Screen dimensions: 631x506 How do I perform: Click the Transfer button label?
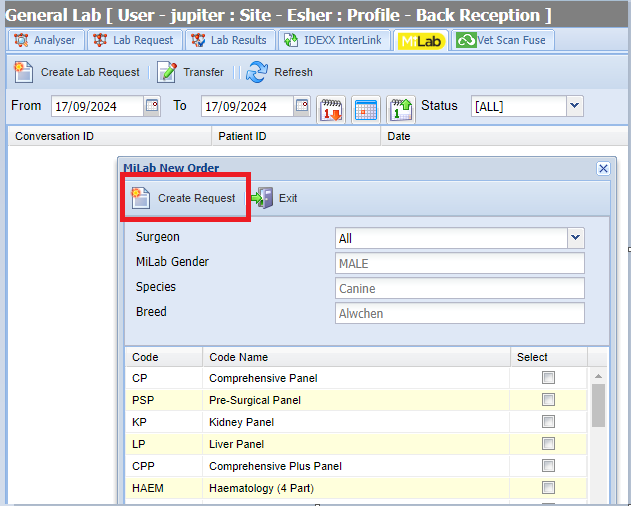tap(204, 72)
